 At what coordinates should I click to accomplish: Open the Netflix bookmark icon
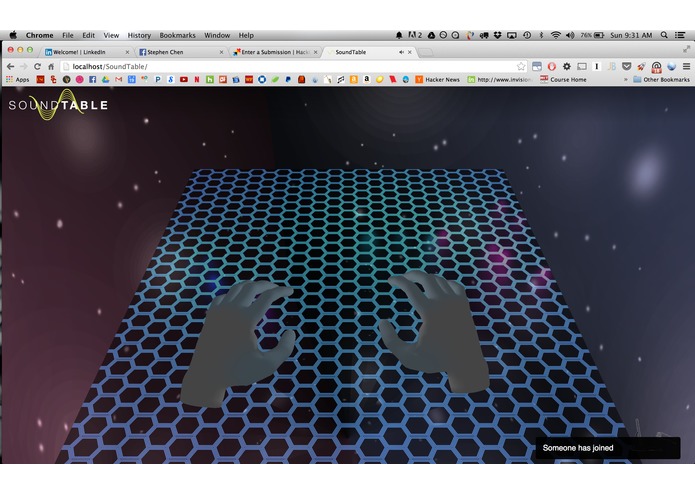coord(197,79)
